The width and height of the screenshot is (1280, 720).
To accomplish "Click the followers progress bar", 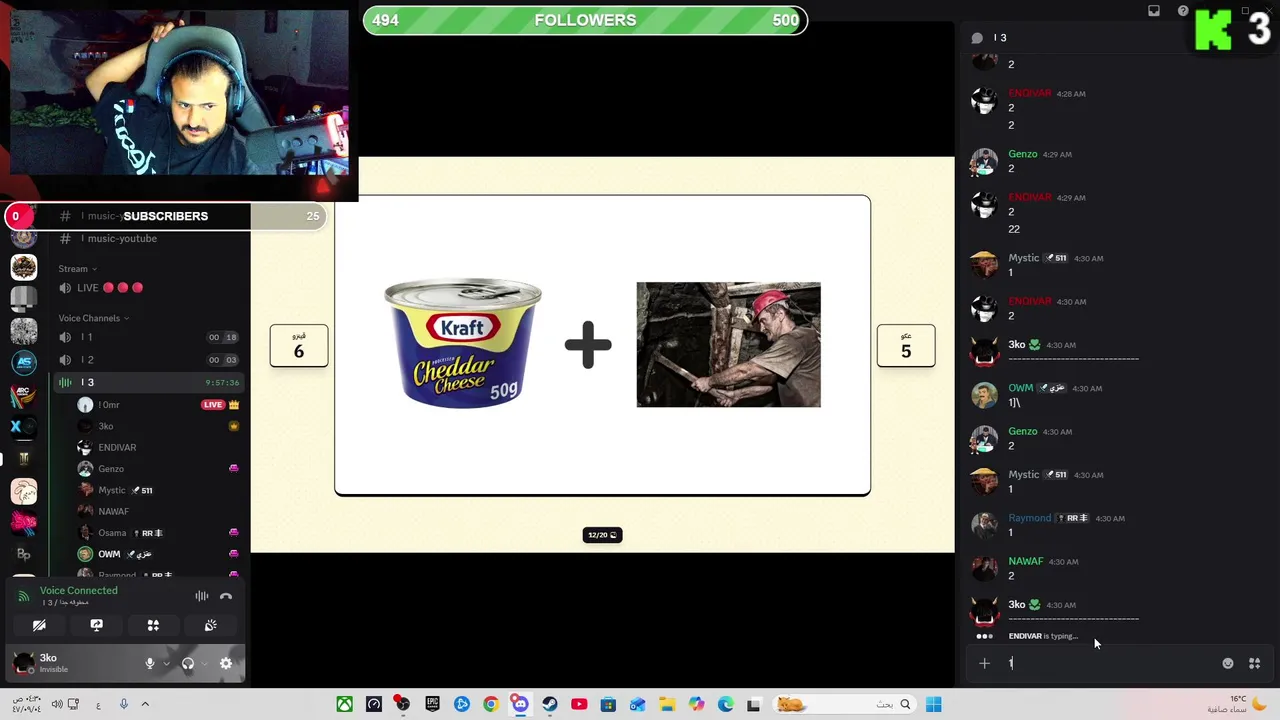I will [x=585, y=20].
